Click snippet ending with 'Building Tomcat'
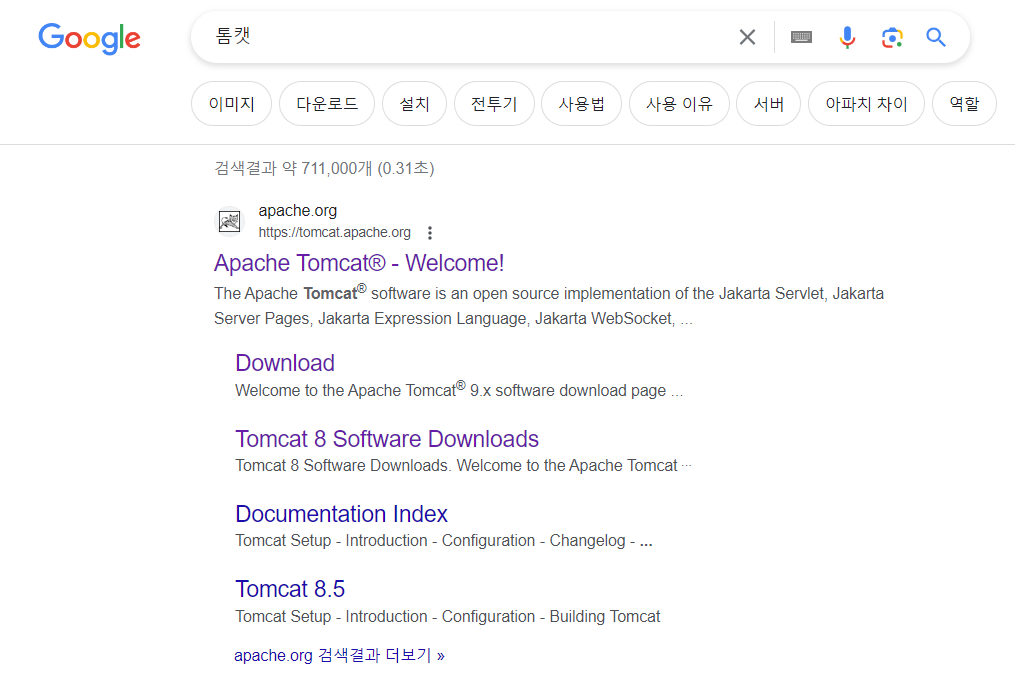1015x692 pixels. [448, 616]
